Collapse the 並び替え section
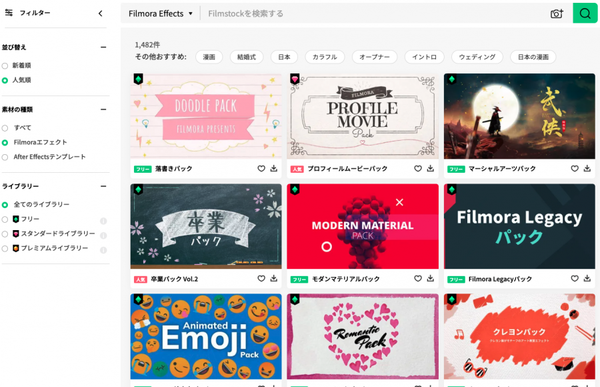The image size is (600, 387). tap(103, 47)
